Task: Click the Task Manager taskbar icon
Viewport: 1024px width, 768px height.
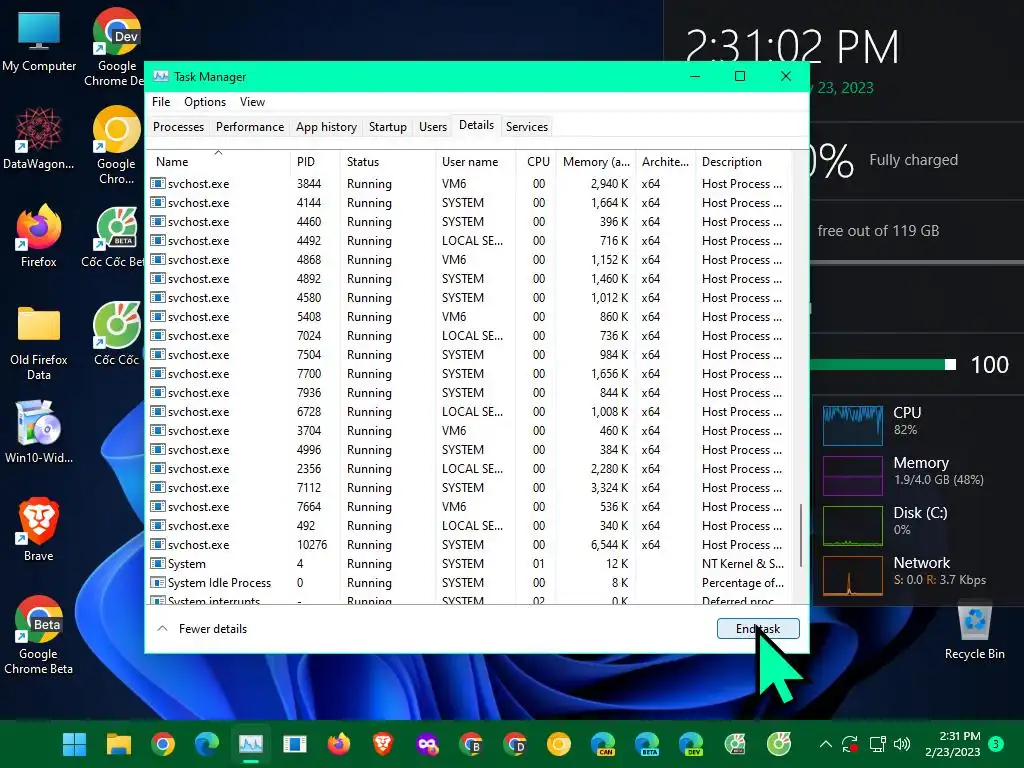Action: tap(251, 744)
